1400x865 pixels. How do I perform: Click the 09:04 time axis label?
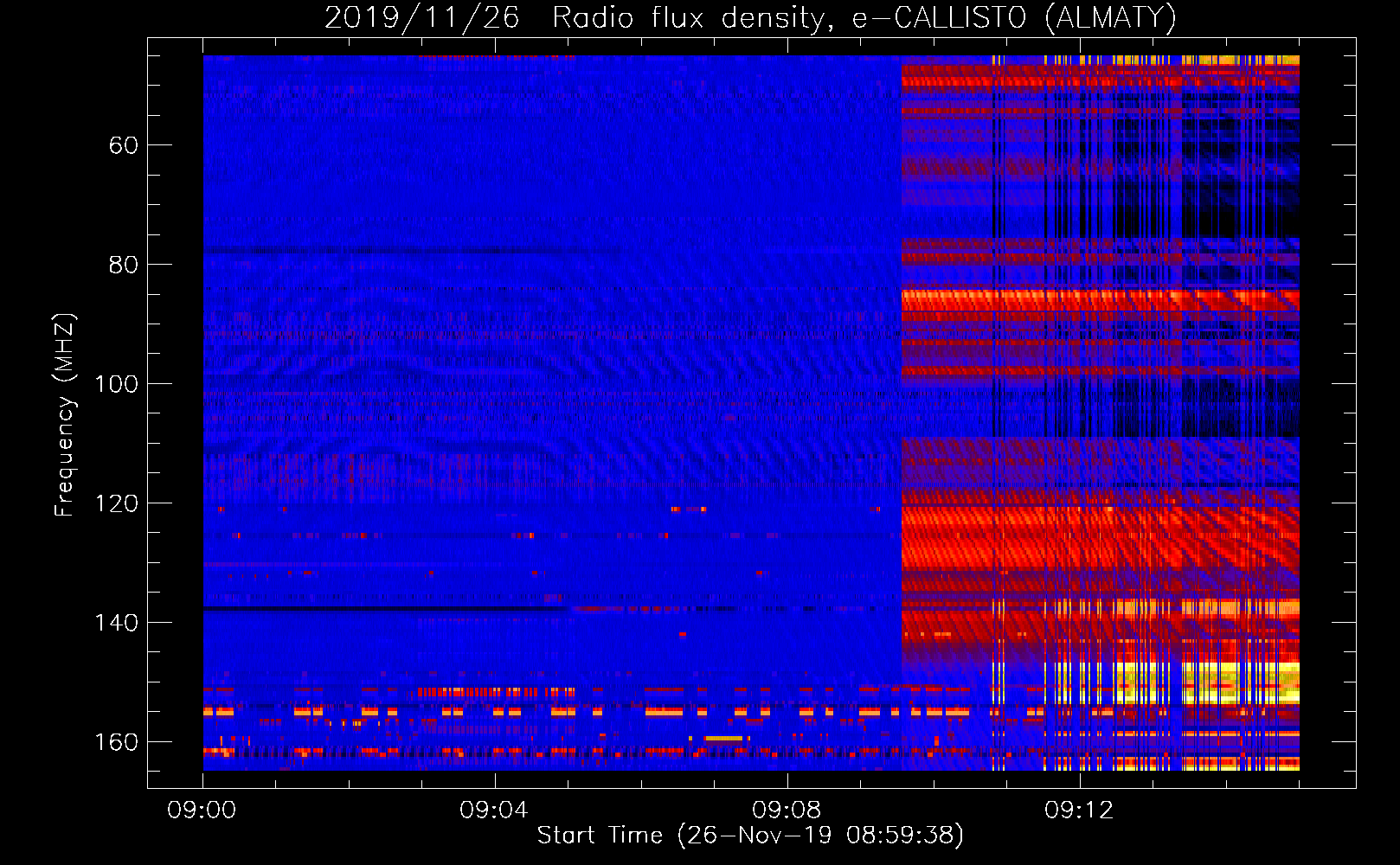(493, 811)
